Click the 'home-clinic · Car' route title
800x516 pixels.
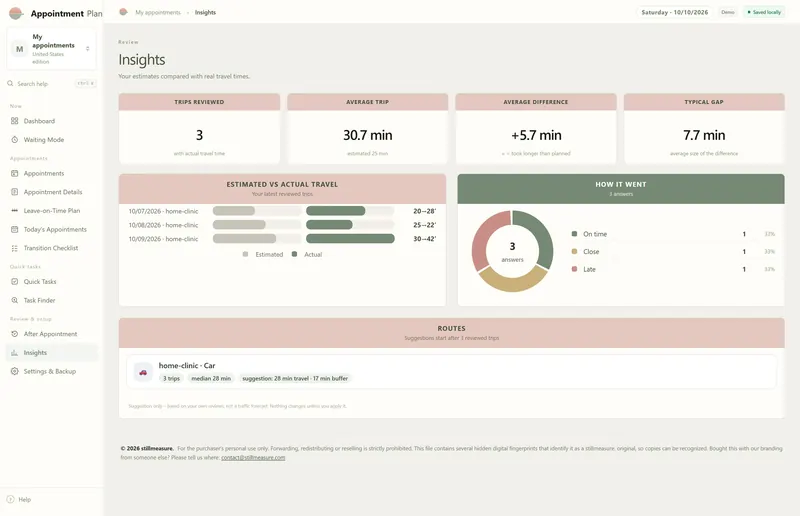[x=187, y=365]
